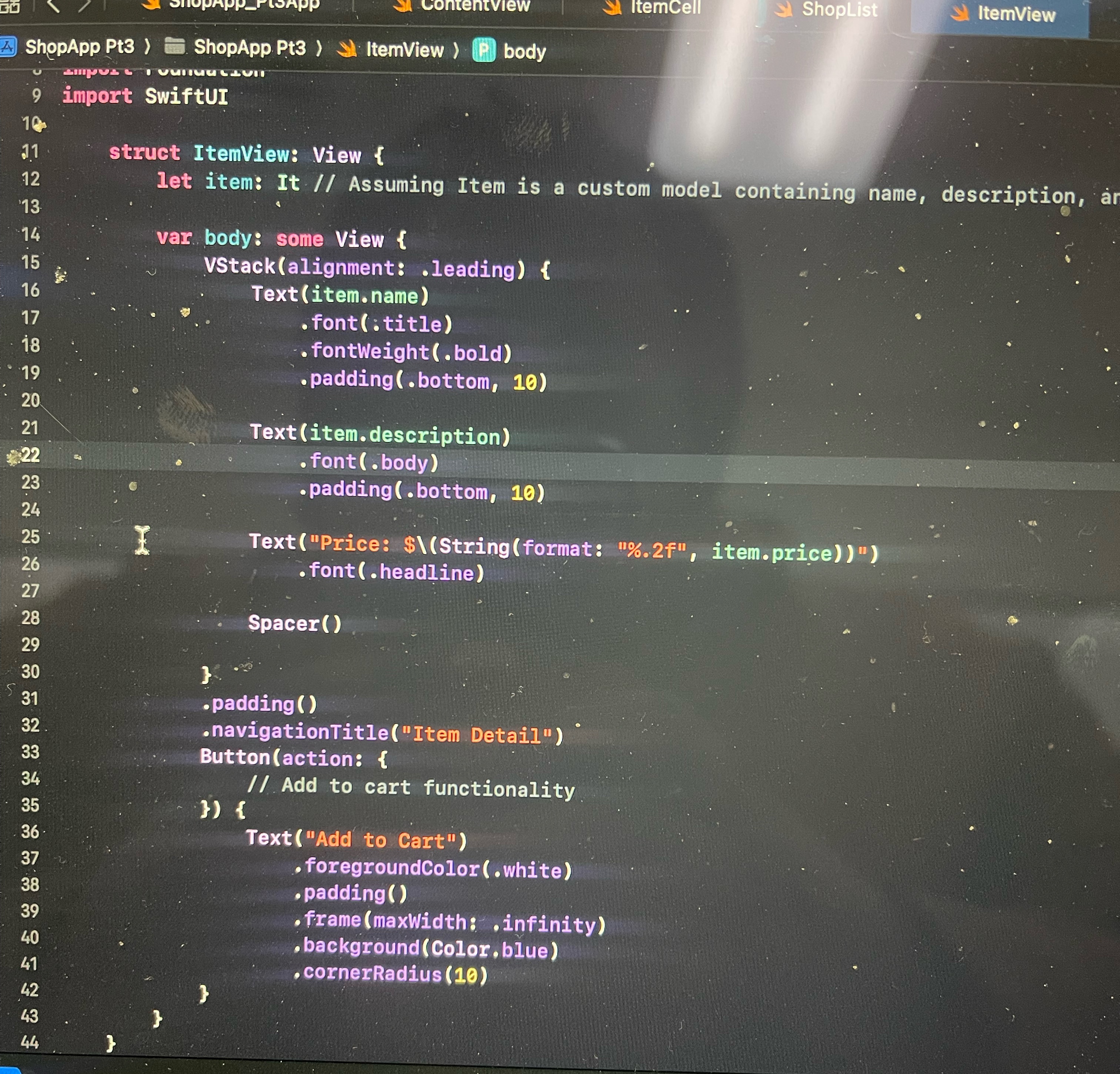Click 'struct ItemView: View {' line

[x=247, y=154]
